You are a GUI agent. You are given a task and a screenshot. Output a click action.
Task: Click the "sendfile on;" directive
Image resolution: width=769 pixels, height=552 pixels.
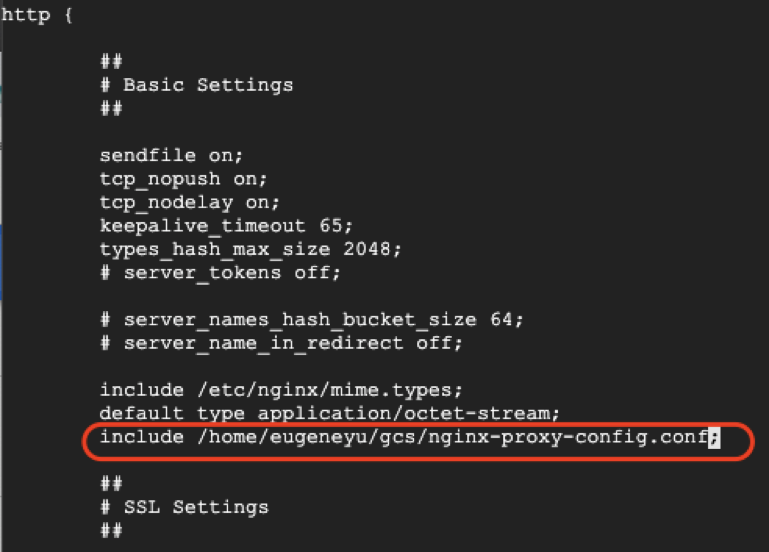[171, 155]
